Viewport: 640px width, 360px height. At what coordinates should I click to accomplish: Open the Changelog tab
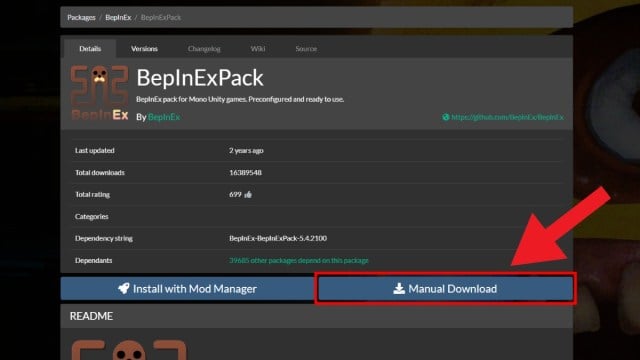coord(204,49)
